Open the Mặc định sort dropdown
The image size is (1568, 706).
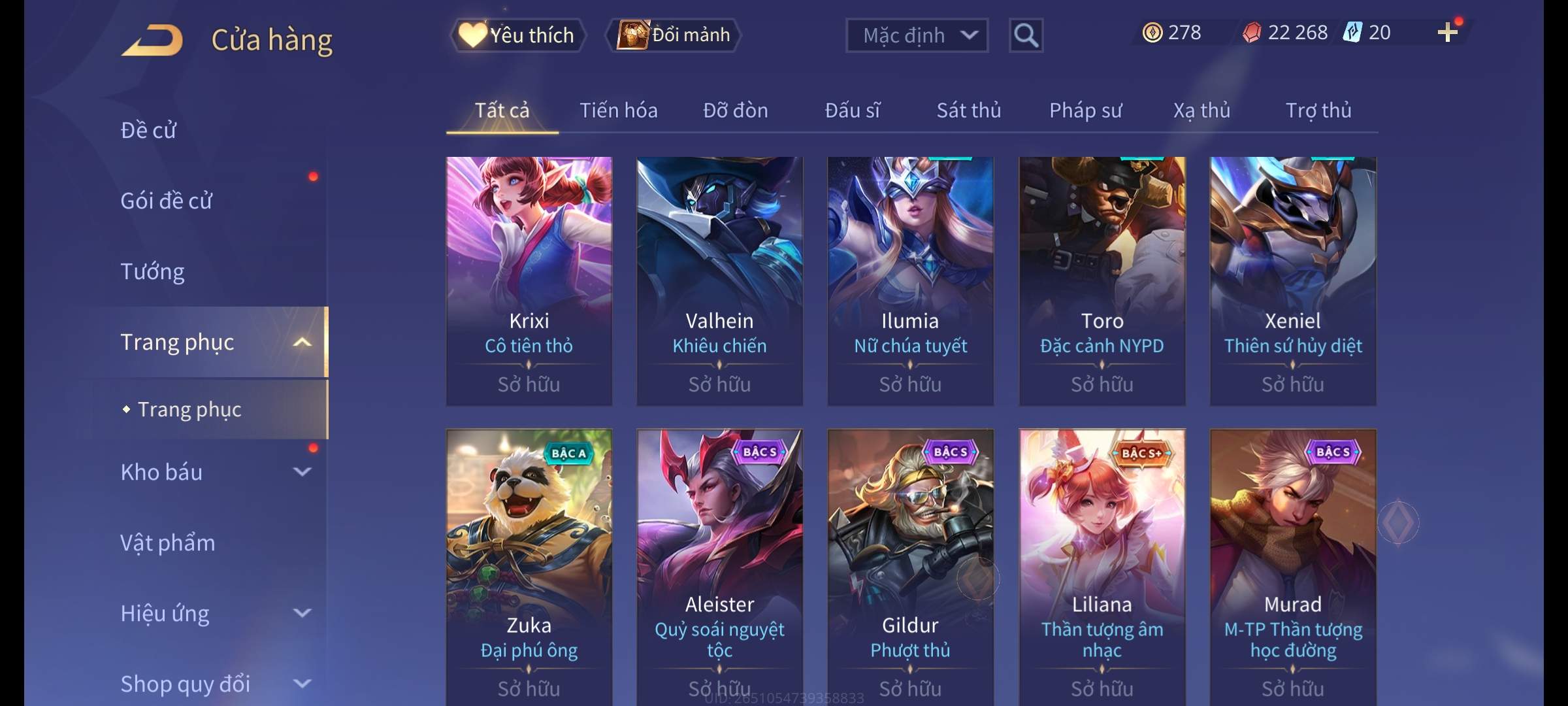[x=917, y=35]
